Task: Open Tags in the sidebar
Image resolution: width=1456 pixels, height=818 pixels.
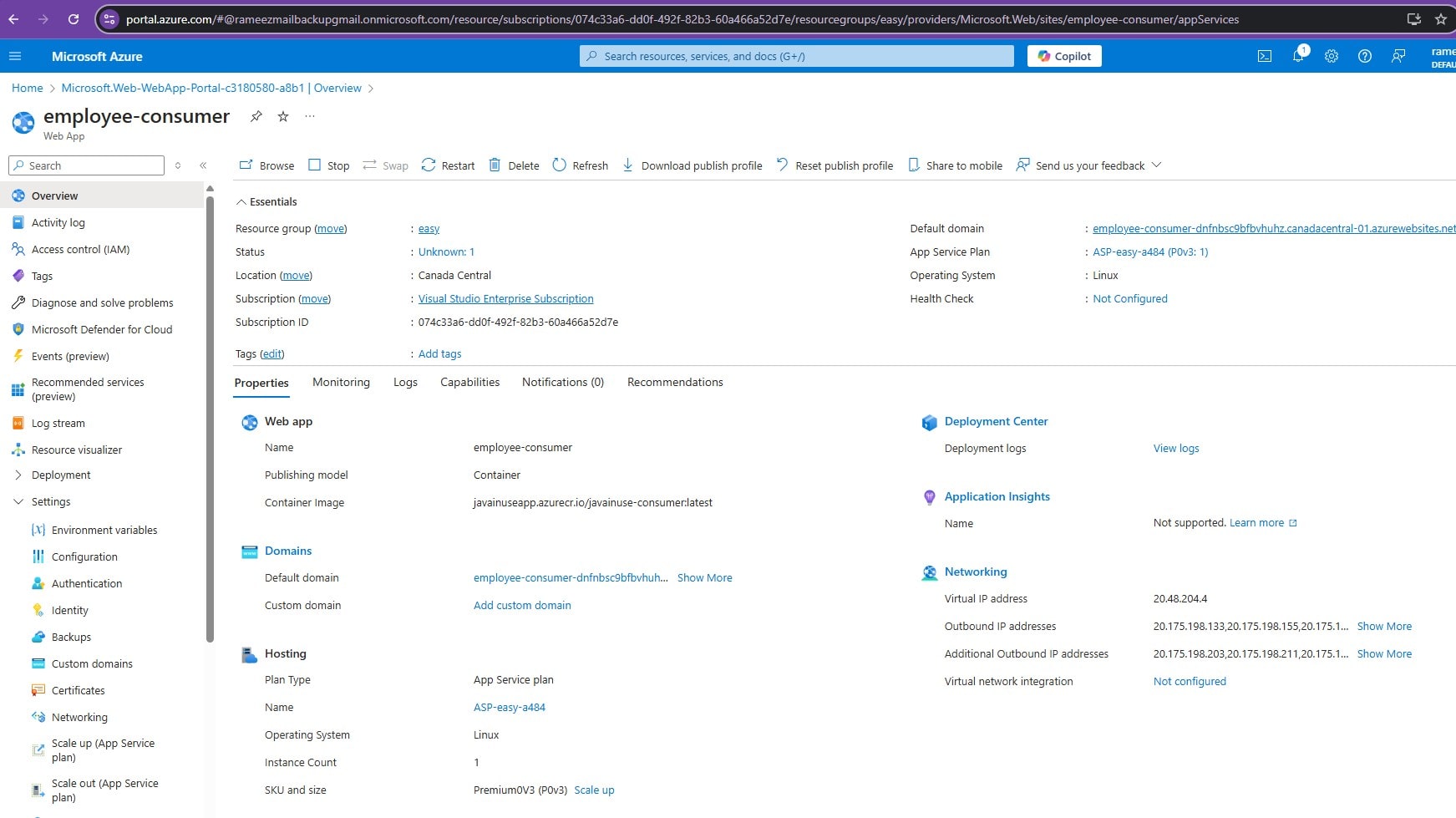Action: pyautogui.click(x=102, y=276)
